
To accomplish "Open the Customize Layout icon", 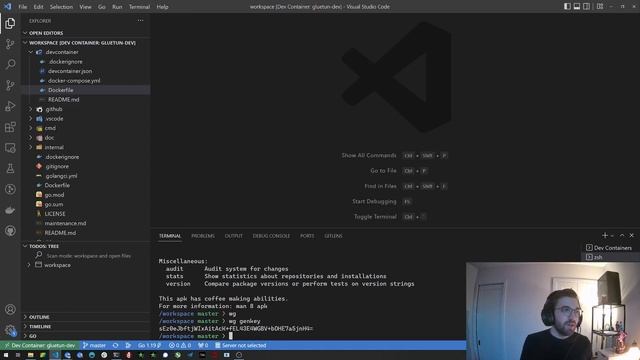I will click(600, 7).
